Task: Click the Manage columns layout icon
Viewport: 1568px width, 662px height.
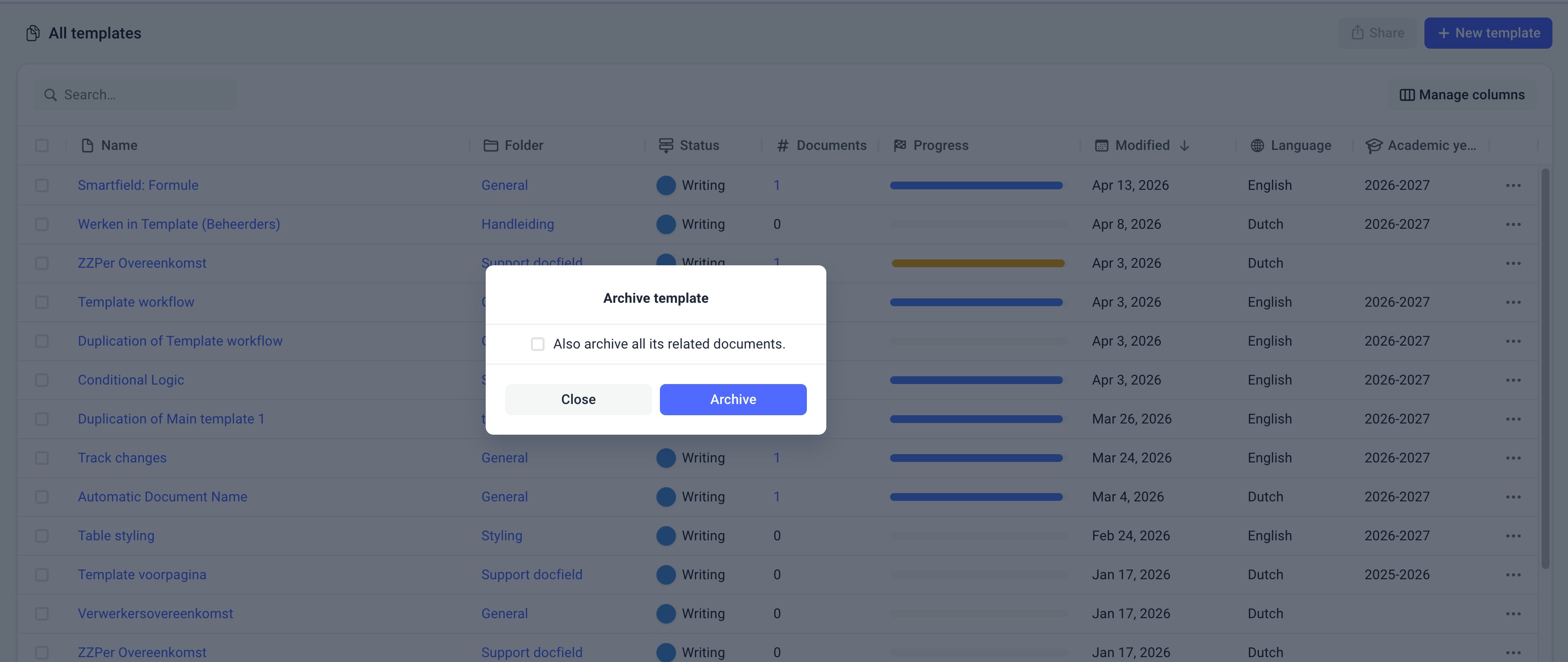Action: (x=1407, y=95)
